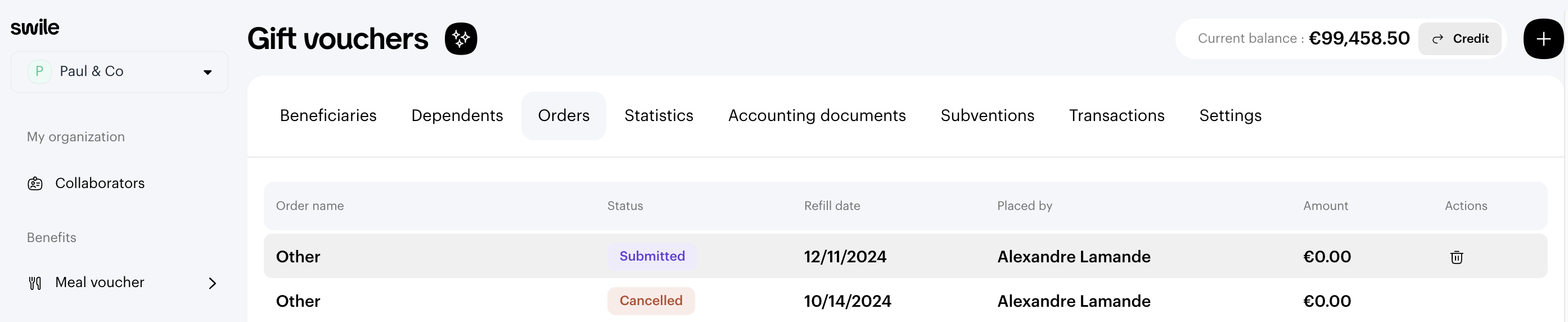Click the Collaborators badge icon
1568x322 pixels.
coord(35,183)
